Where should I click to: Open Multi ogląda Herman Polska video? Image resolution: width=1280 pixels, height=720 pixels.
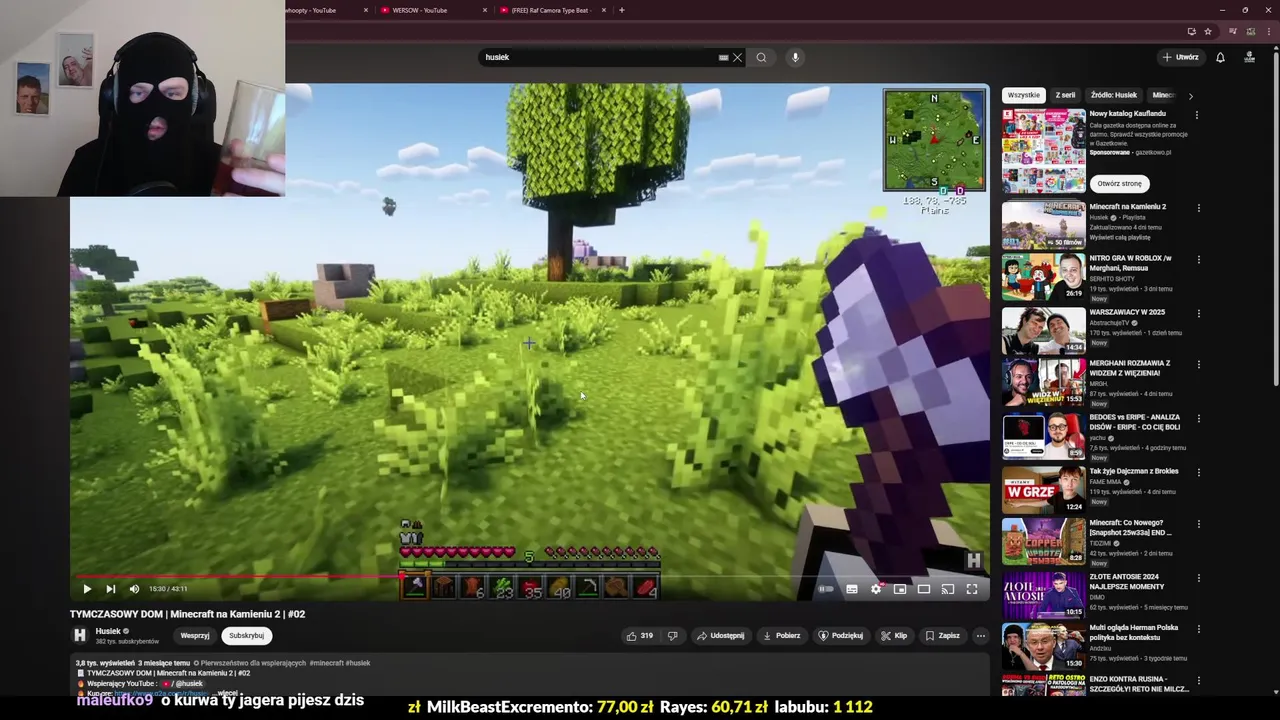coord(1043,646)
